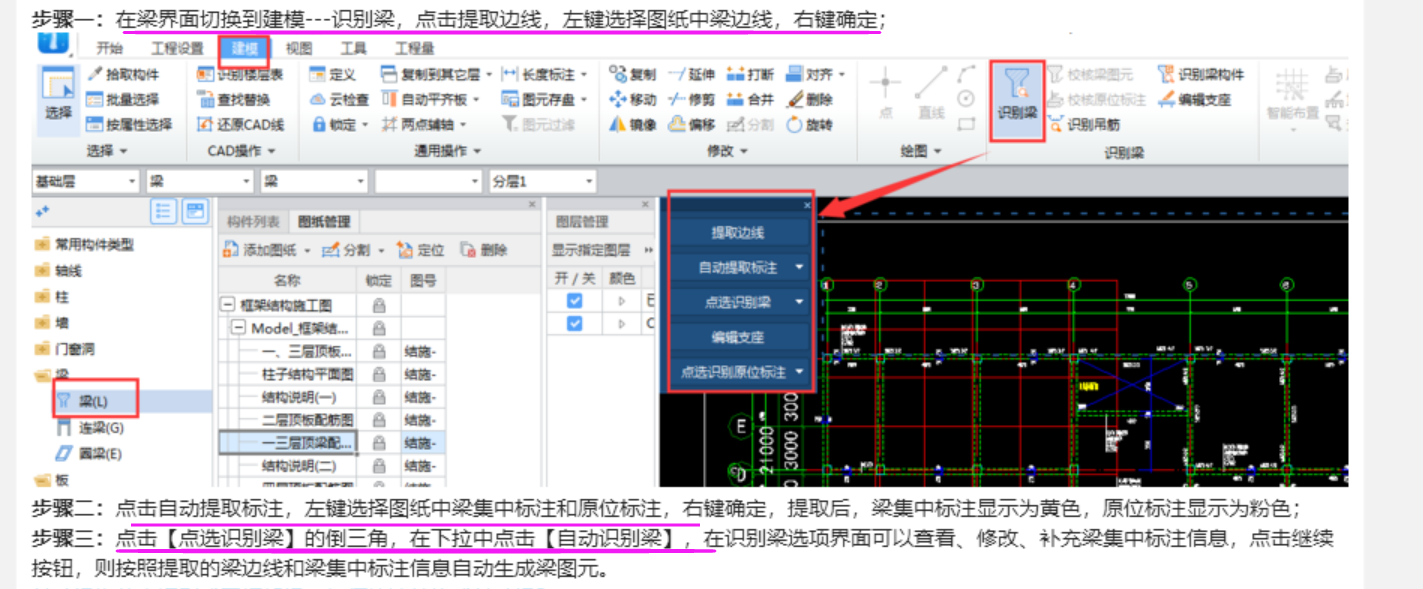
Task: Toggle first layer checkbox in 图层管理
Action: coord(574,300)
